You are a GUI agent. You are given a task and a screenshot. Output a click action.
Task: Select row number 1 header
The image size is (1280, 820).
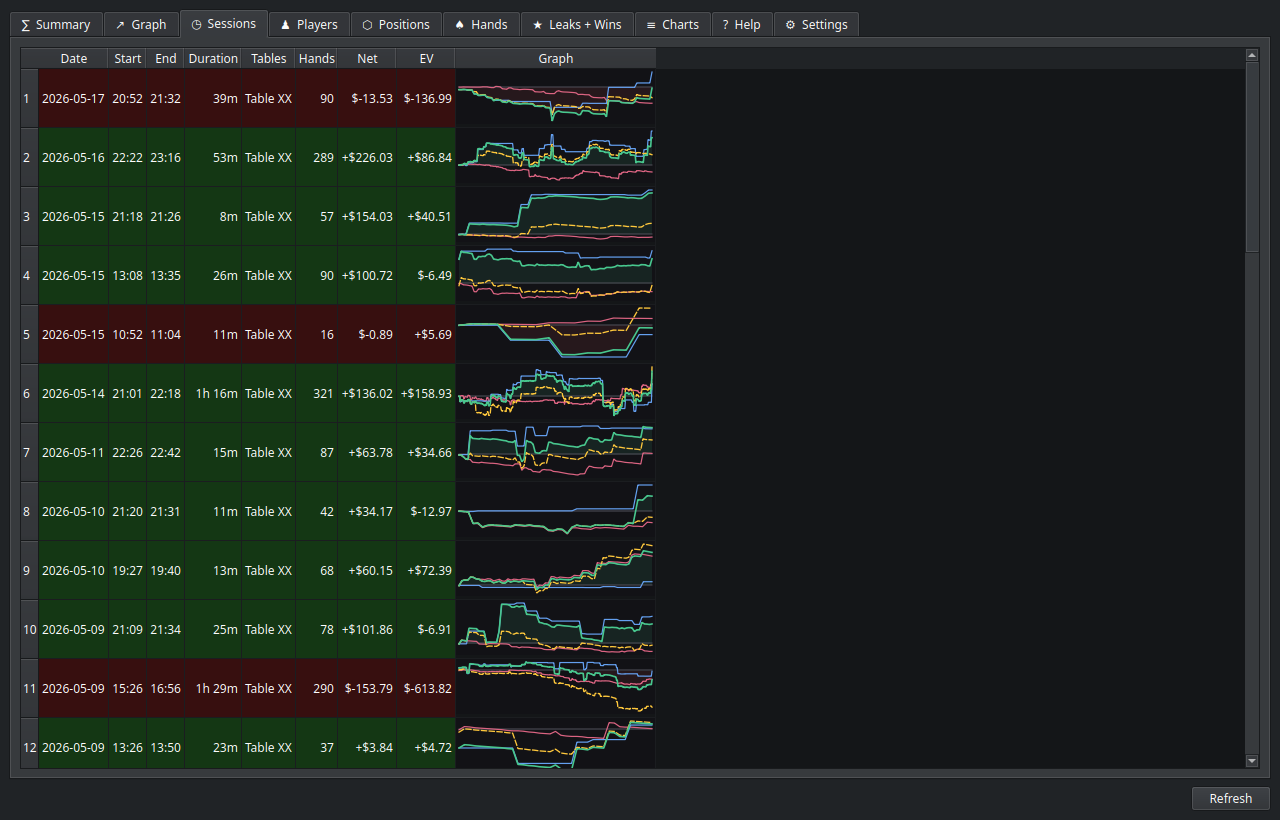tap(30, 98)
